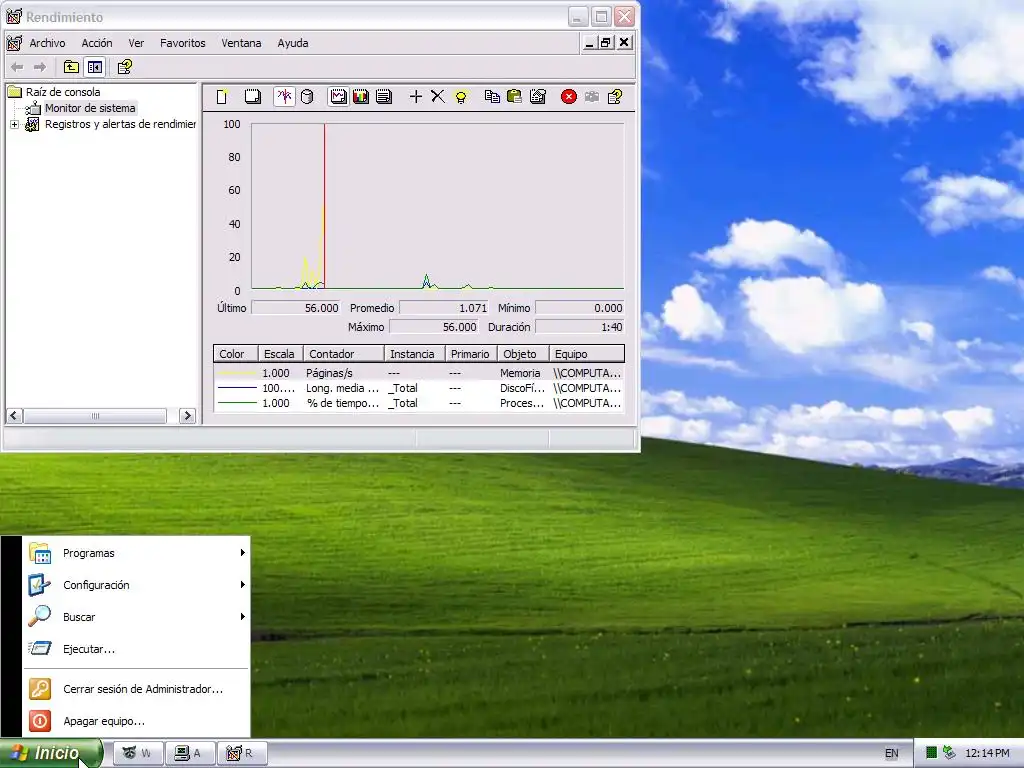1024x768 pixels.
Task: Open Configuración submenu in Start menu
Action: (x=136, y=585)
